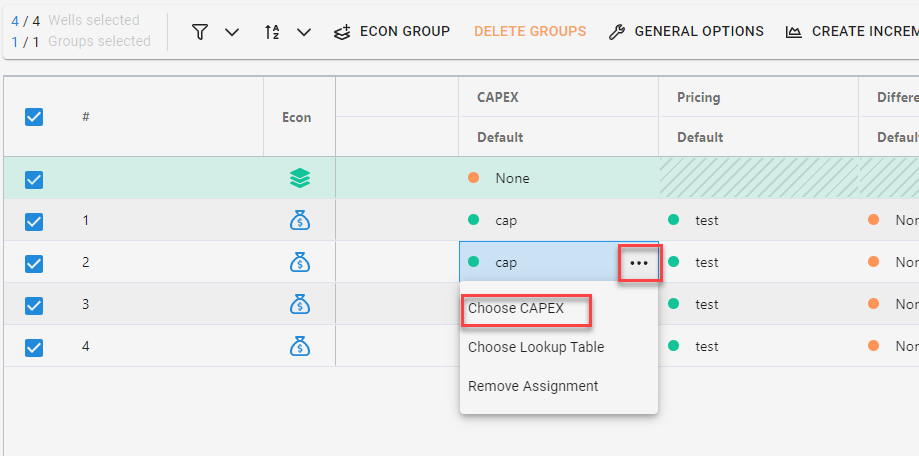919x456 pixels.
Task: Uncheck the checkbox for well 1
Action: pyautogui.click(x=34, y=221)
